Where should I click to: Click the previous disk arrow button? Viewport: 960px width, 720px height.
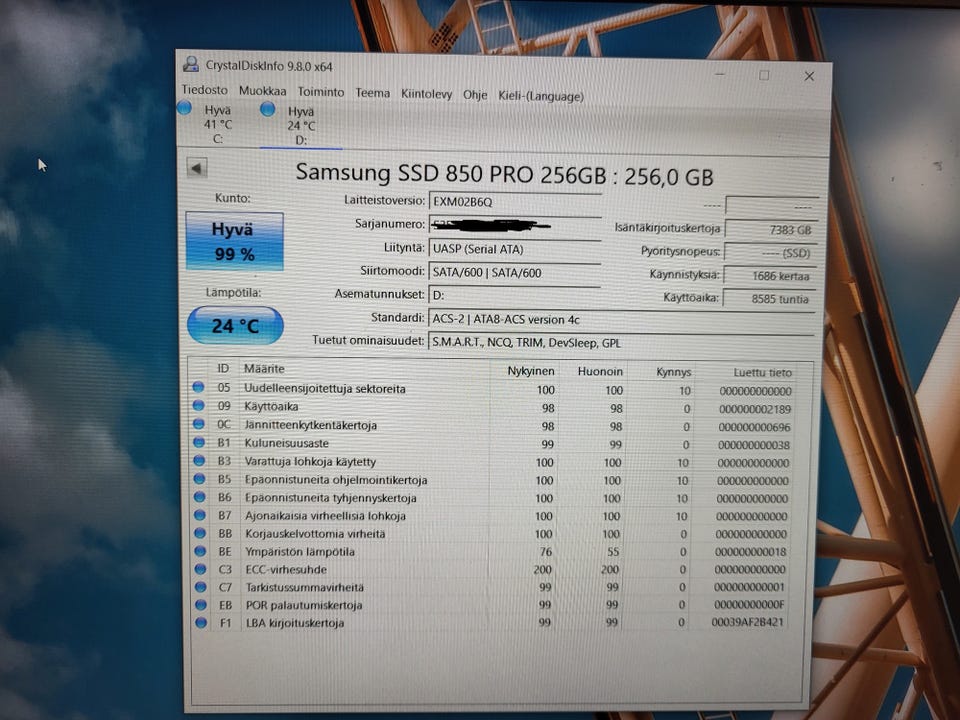[197, 168]
